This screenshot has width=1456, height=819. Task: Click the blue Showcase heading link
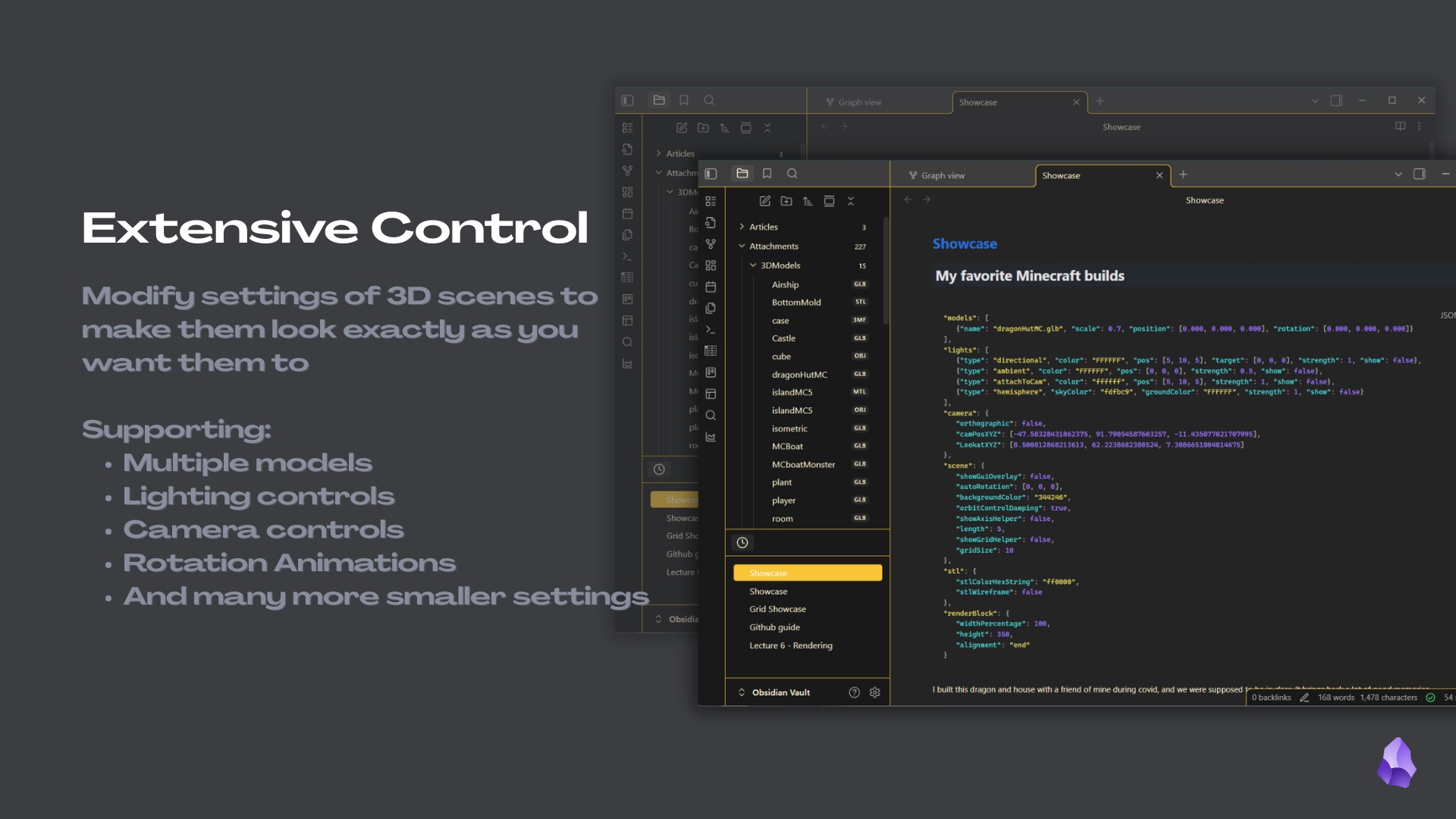coord(965,243)
